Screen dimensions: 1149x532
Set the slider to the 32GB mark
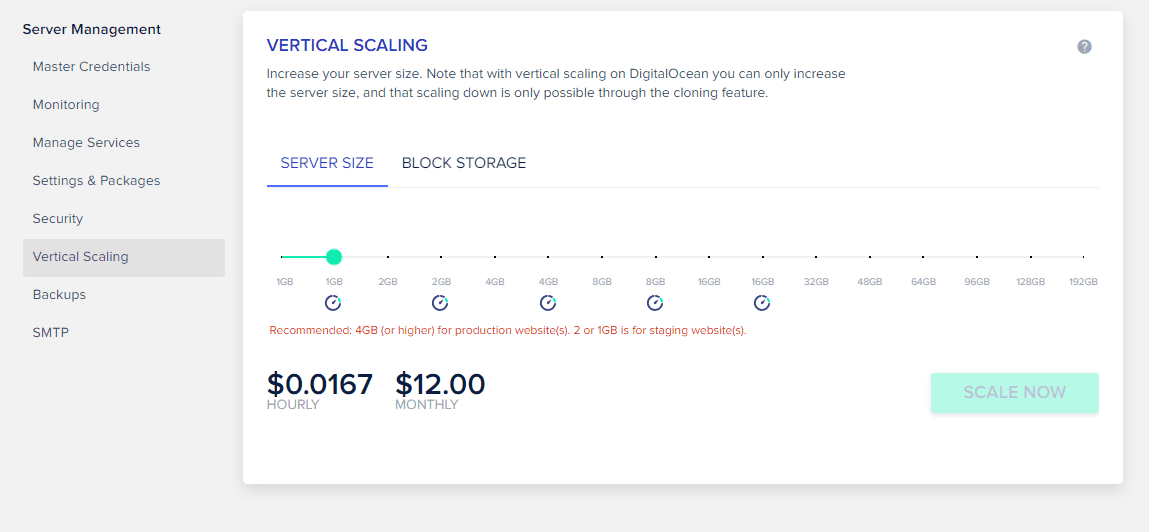[816, 257]
